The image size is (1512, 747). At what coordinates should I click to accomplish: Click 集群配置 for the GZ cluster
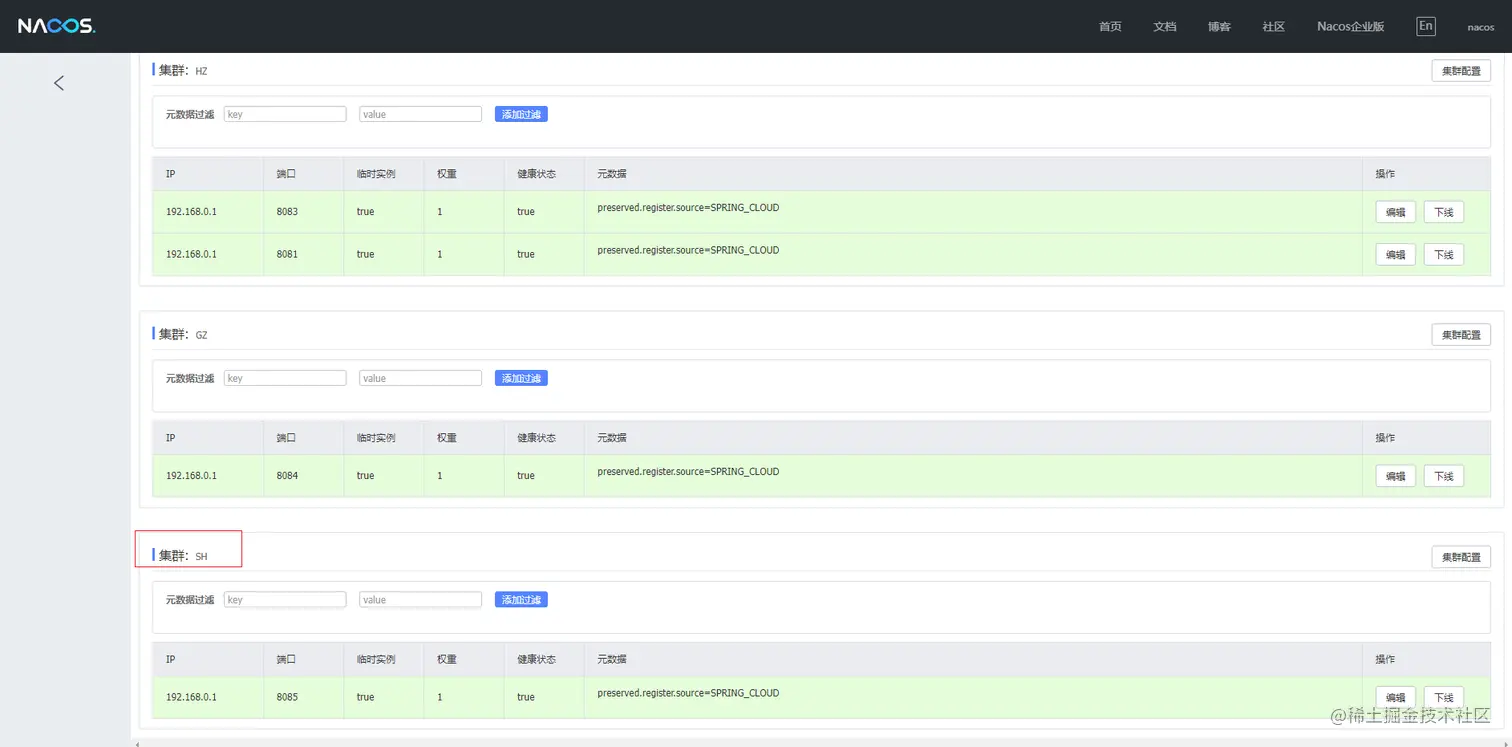tap(1461, 334)
